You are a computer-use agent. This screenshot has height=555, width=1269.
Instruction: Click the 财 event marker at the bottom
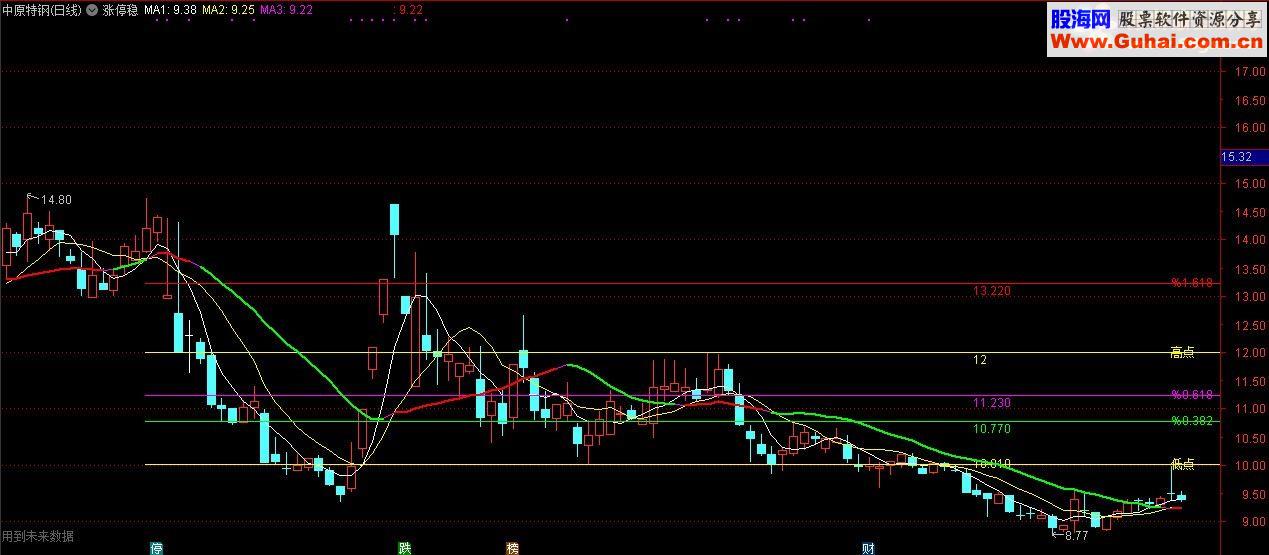click(x=868, y=548)
